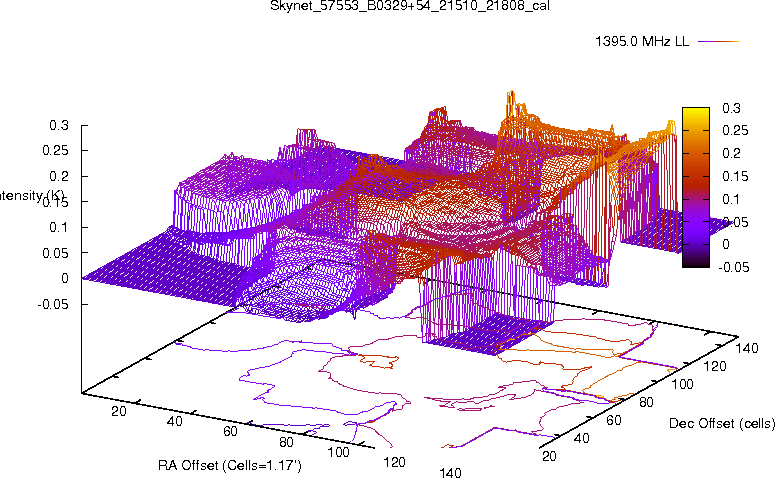The image size is (775, 478).
Task: Pick the 120 tick on the Dec Offset axis
Action: click(x=715, y=367)
